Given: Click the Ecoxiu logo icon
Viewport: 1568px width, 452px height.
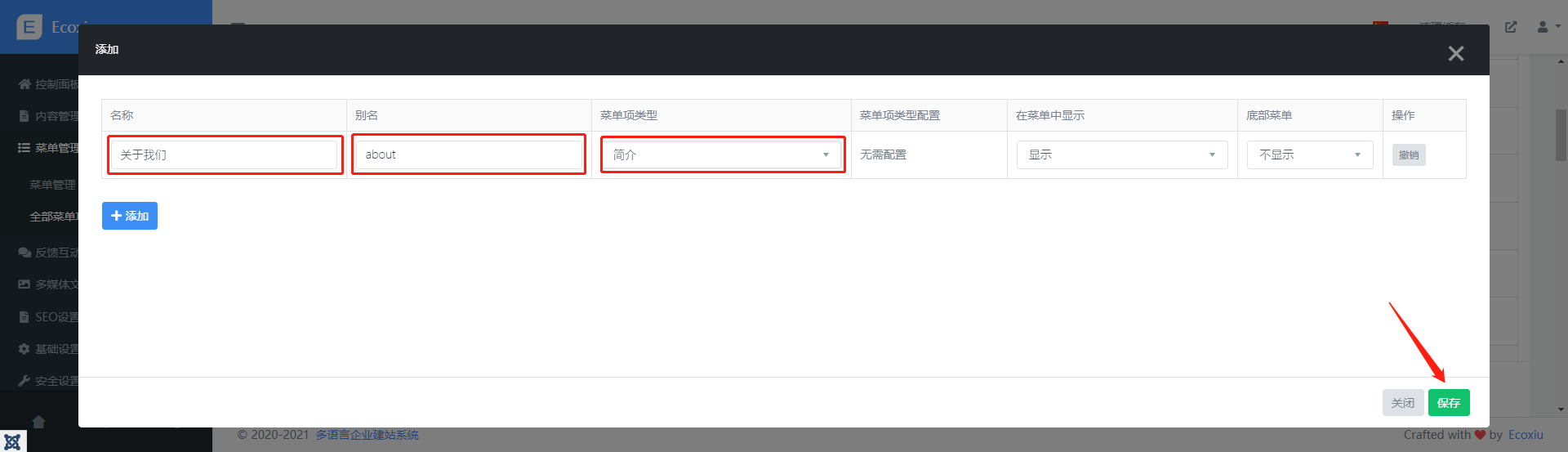Looking at the screenshot, I should [x=29, y=27].
